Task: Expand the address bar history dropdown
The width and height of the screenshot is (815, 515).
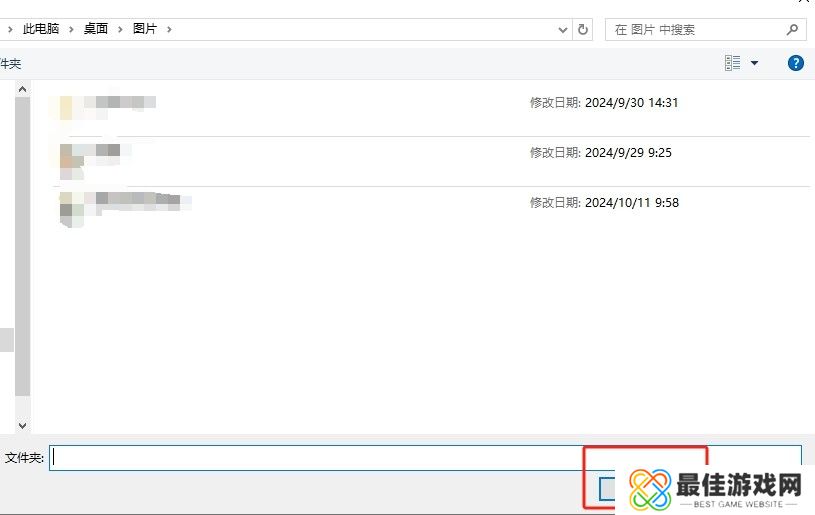Action: coord(563,29)
